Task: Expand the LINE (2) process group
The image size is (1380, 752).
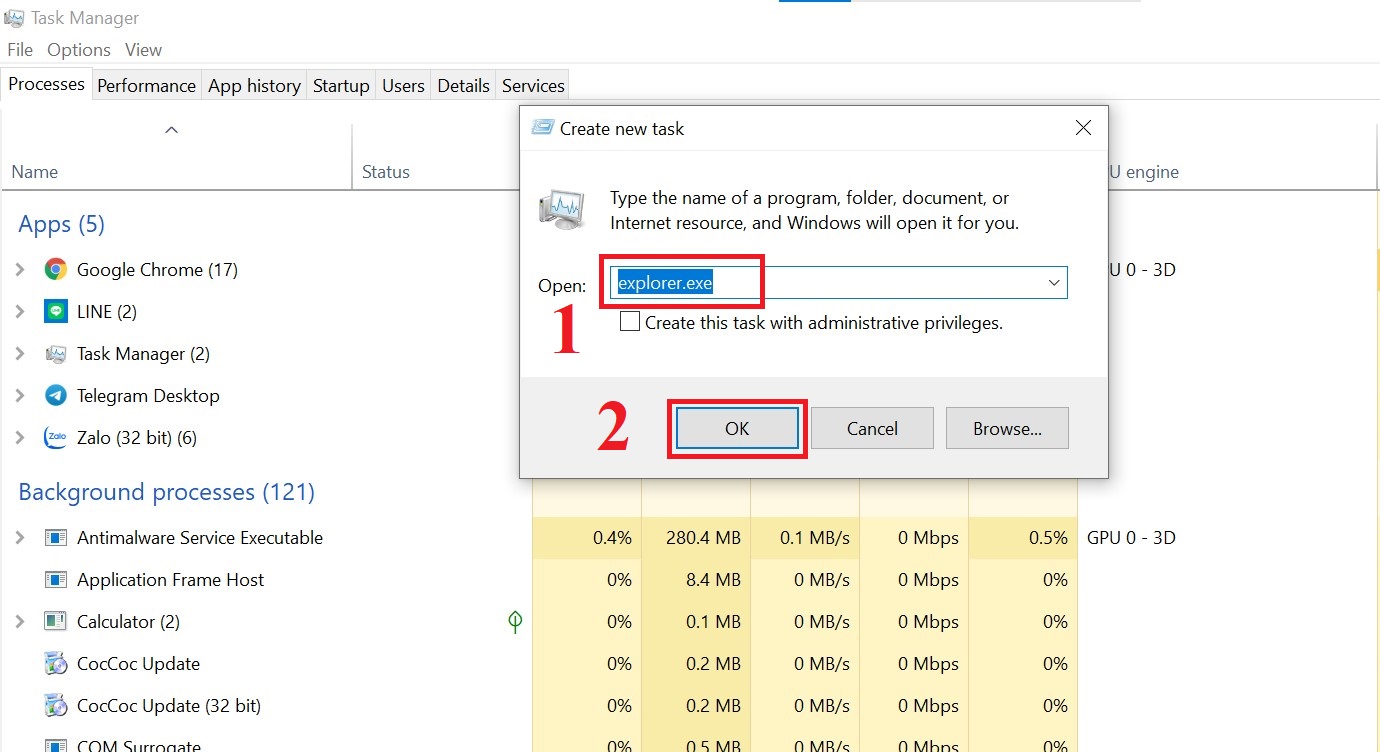Action: tap(20, 311)
